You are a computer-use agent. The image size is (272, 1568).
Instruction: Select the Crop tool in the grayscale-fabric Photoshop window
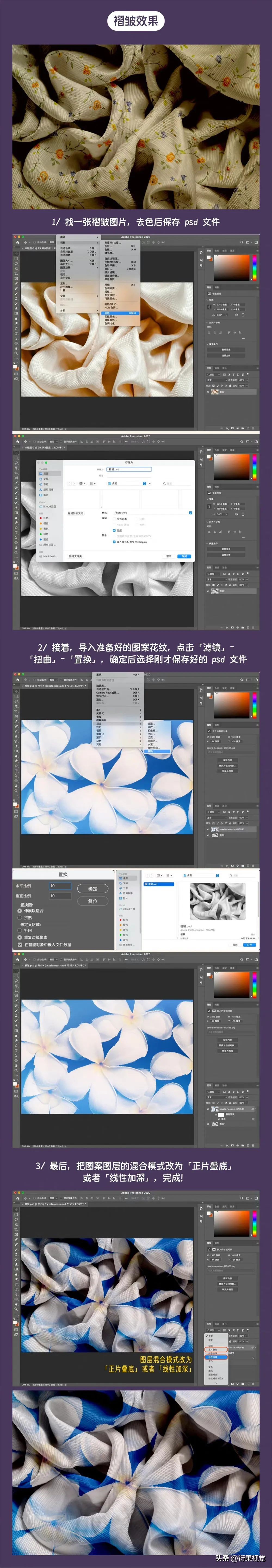pyautogui.click(x=17, y=473)
